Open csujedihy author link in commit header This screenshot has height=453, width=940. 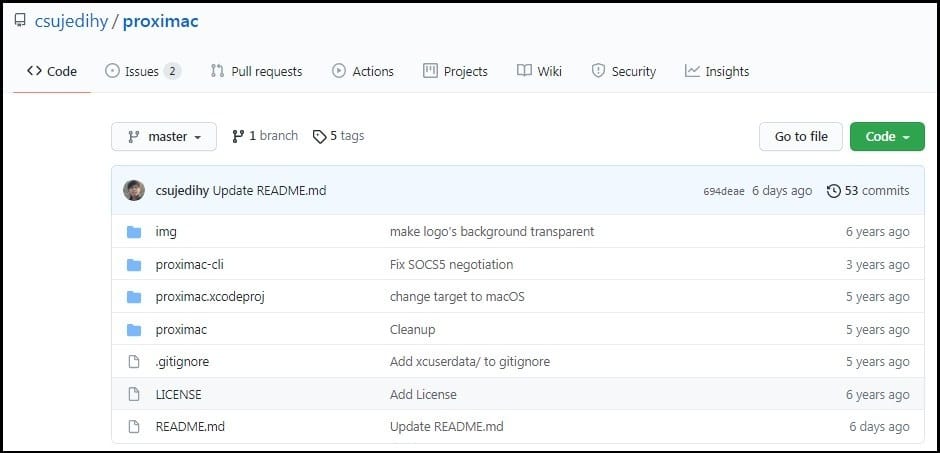point(182,191)
